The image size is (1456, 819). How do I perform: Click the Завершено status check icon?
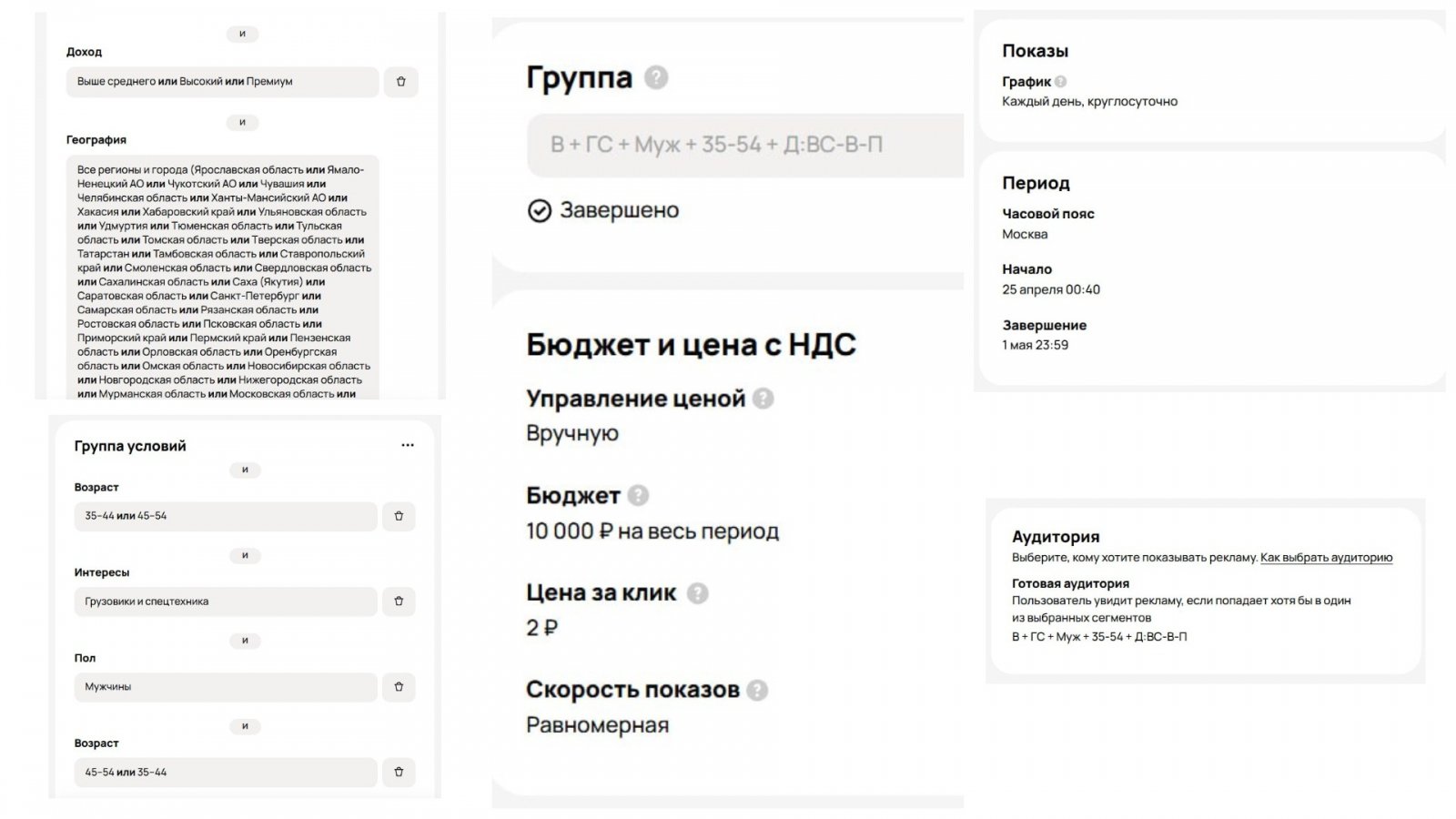(540, 211)
